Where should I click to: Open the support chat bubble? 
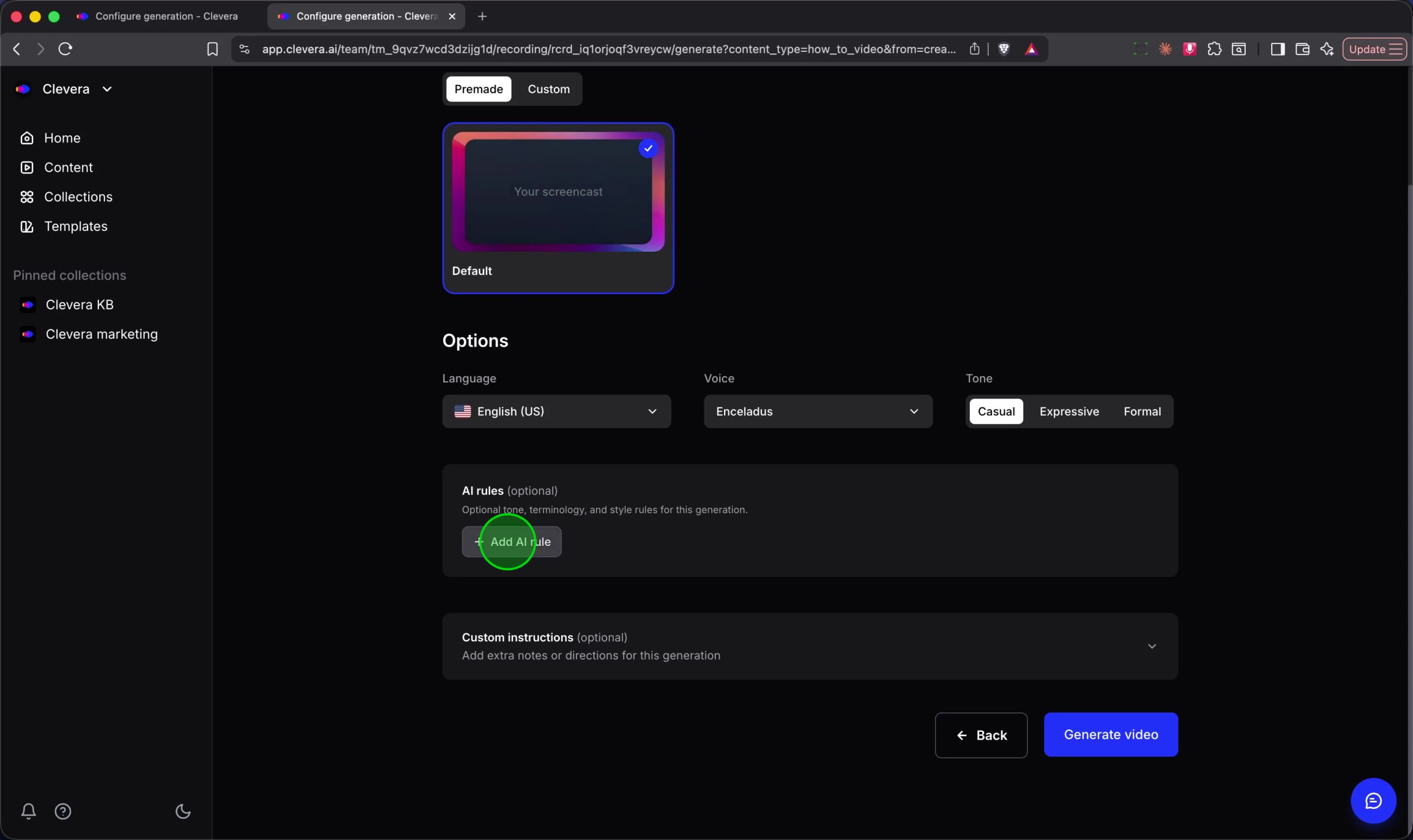[x=1373, y=801]
